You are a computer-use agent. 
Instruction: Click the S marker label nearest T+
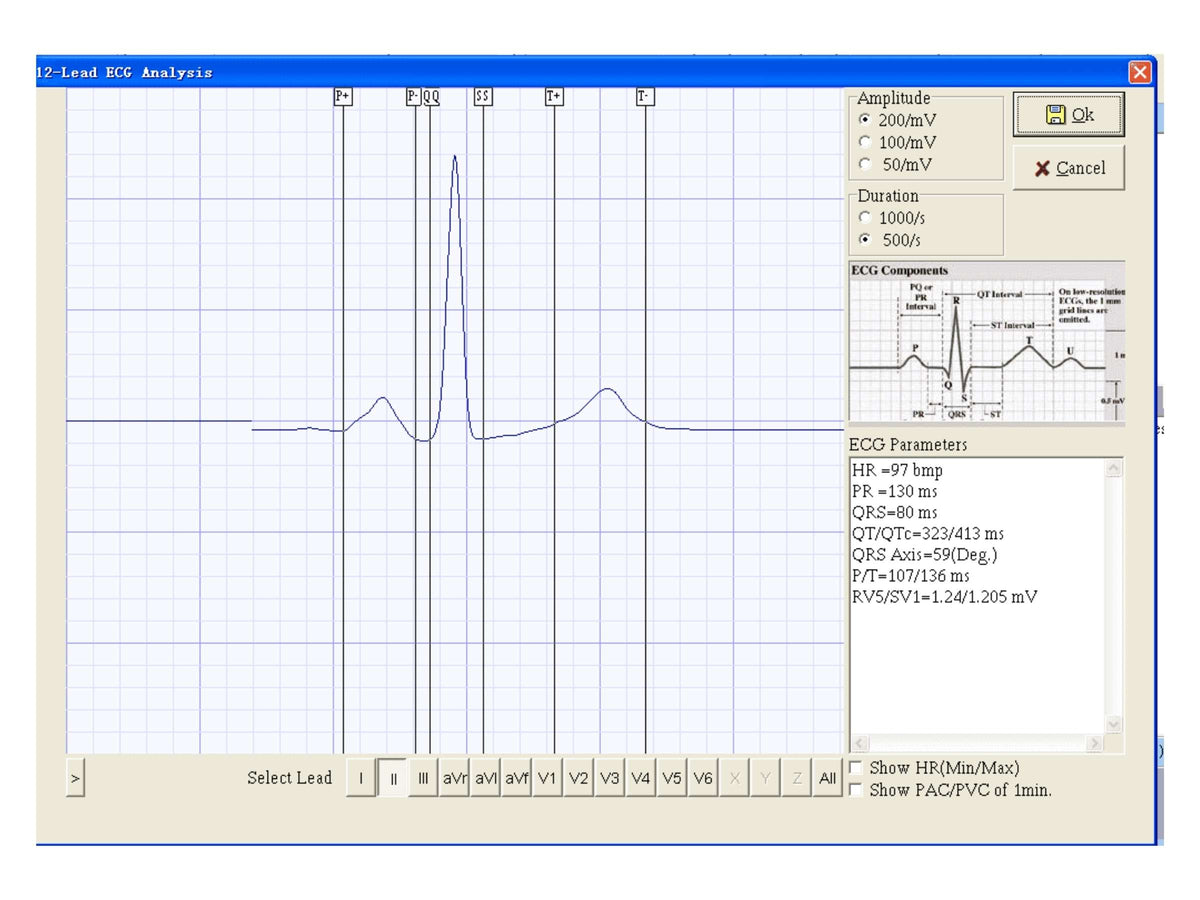486,96
